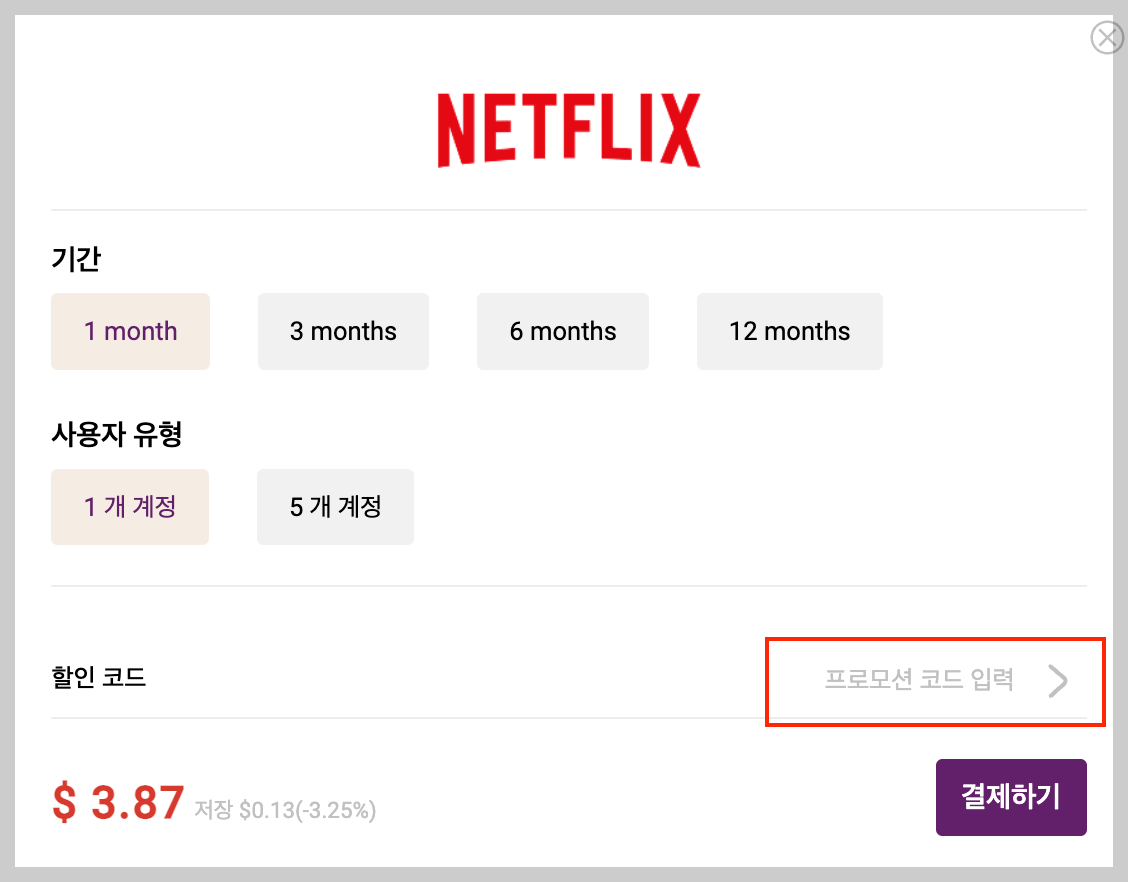Close the Netflix purchase dialog
The width and height of the screenshot is (1128, 882).
pos(1107,37)
